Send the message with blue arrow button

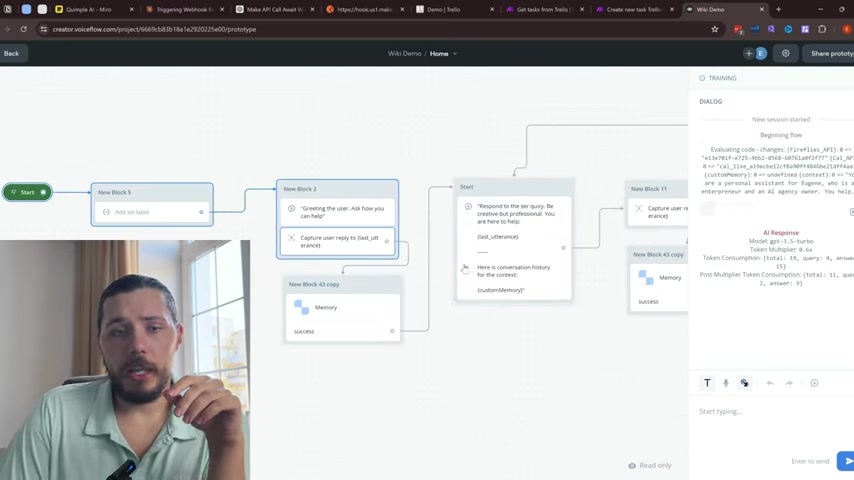pyautogui.click(x=847, y=461)
